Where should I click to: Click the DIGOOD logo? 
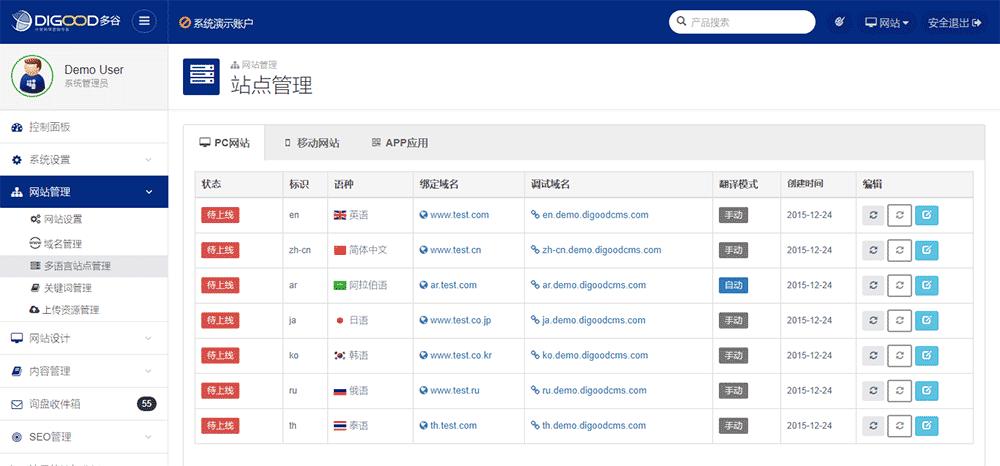coord(65,22)
